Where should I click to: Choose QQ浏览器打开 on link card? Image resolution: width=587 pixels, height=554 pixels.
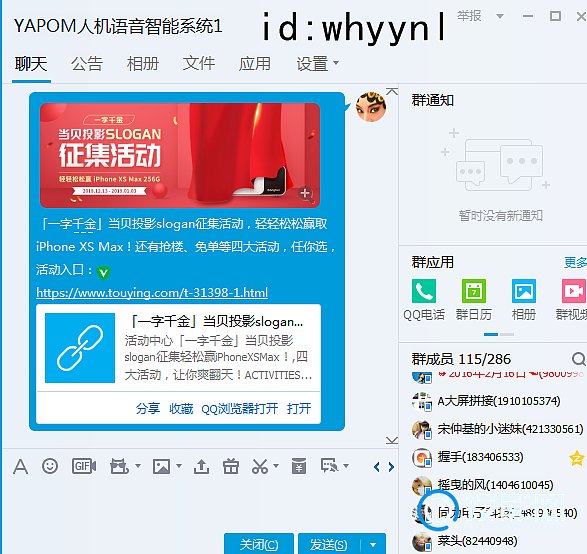tap(240, 408)
